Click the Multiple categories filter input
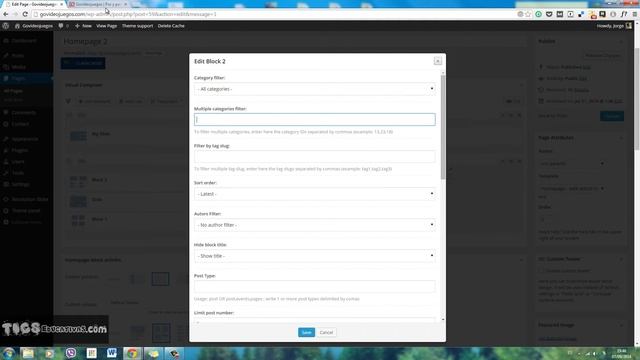640x360 pixels. point(315,120)
